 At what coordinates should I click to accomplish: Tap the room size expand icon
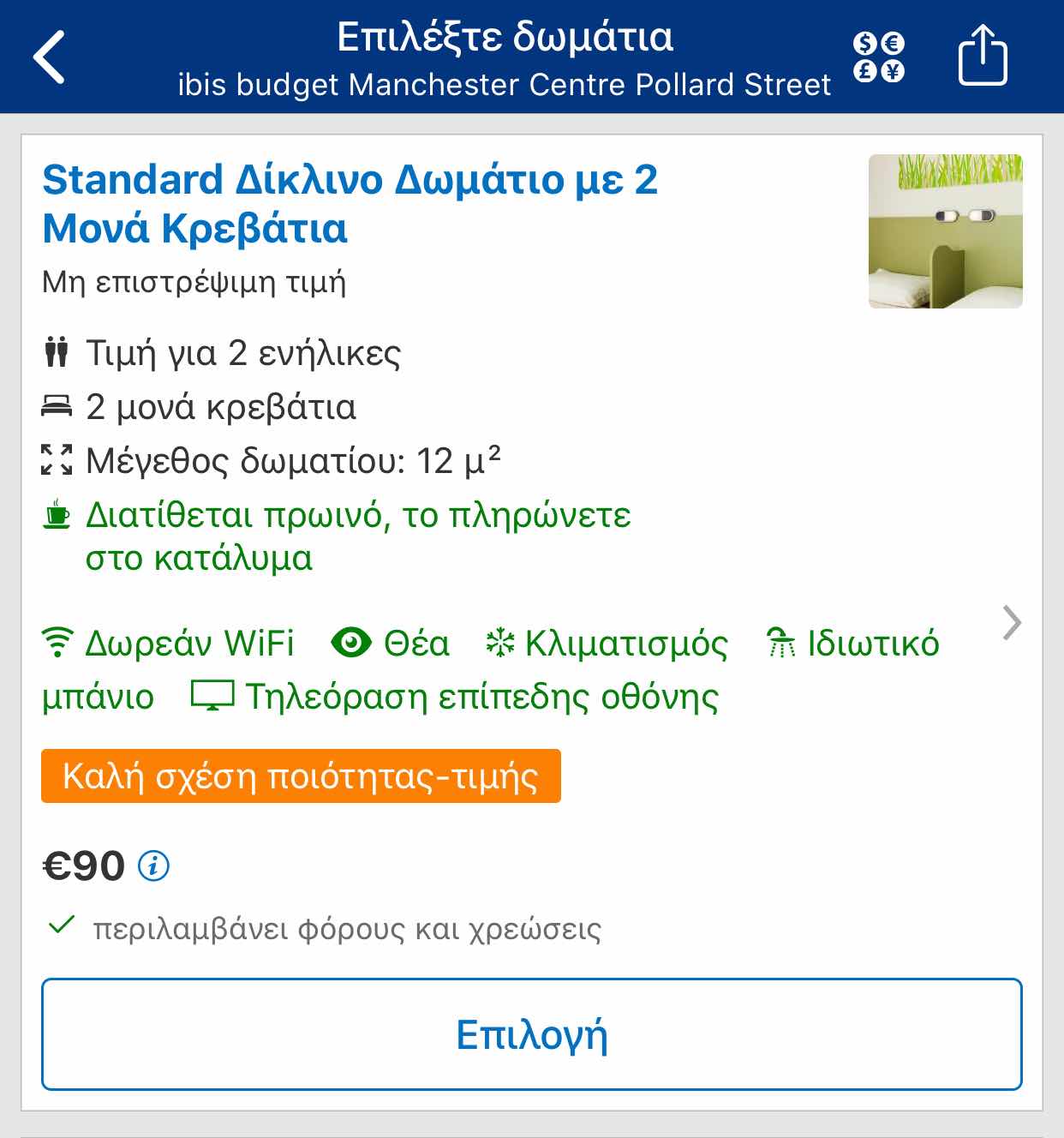57,460
